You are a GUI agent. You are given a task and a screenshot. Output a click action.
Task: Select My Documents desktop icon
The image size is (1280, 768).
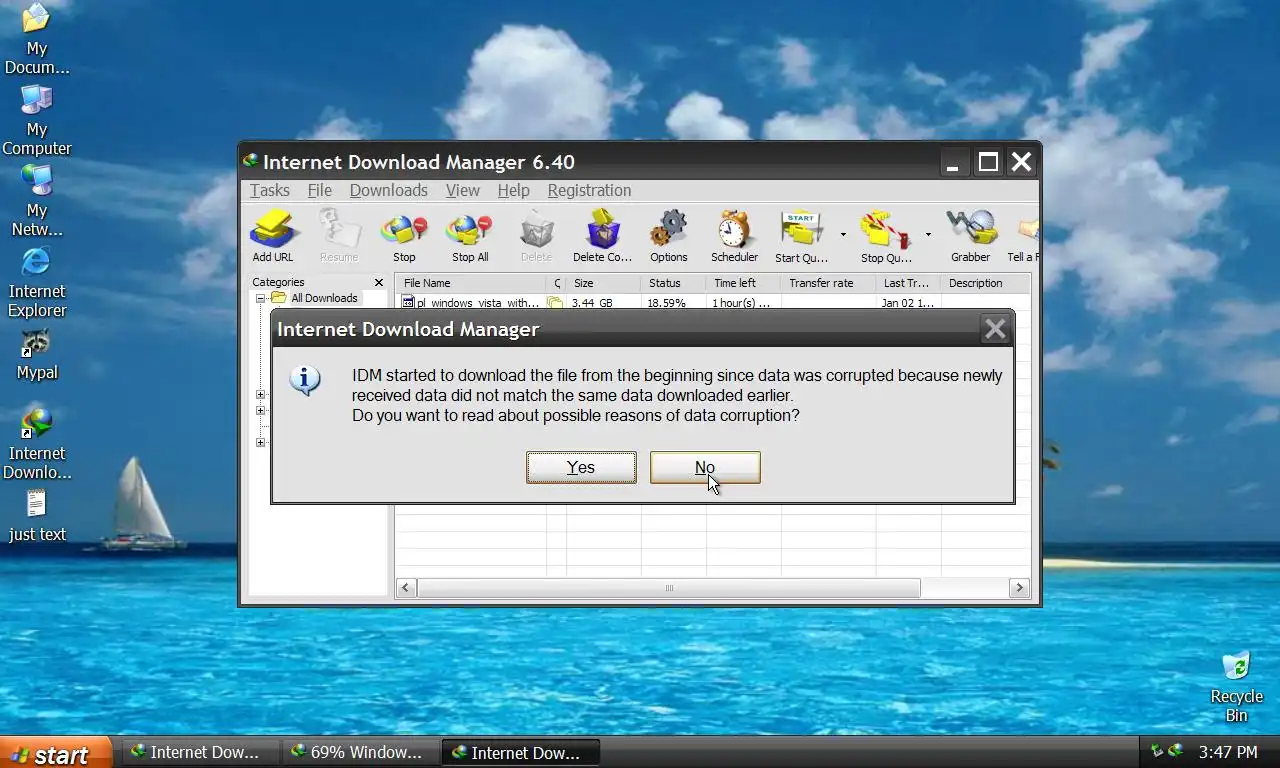point(37,39)
